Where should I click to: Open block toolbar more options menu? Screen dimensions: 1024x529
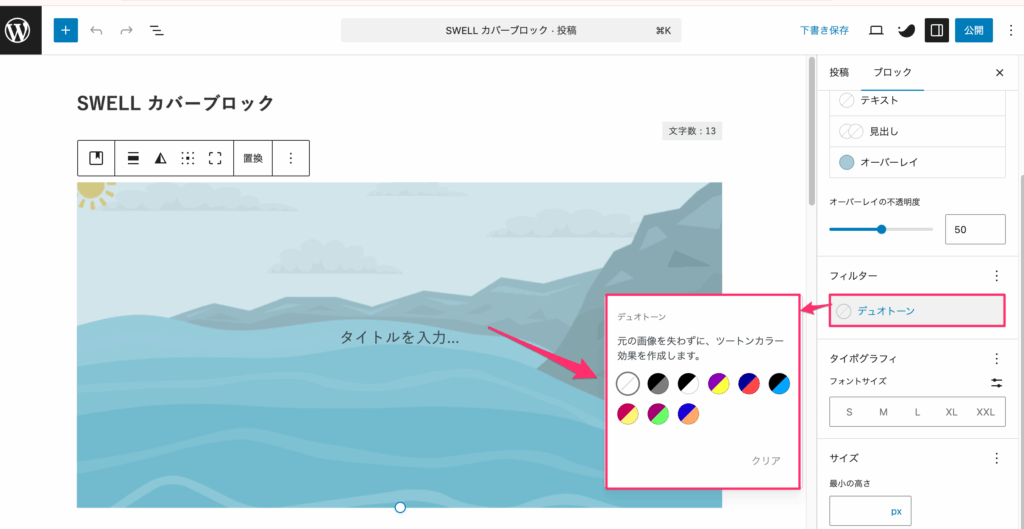click(291, 158)
